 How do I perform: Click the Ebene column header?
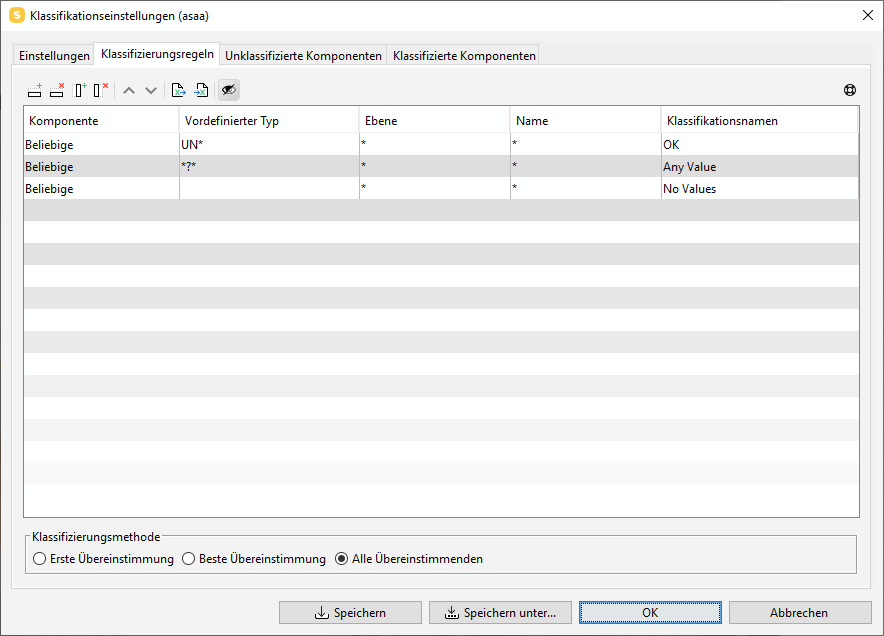click(x=435, y=121)
